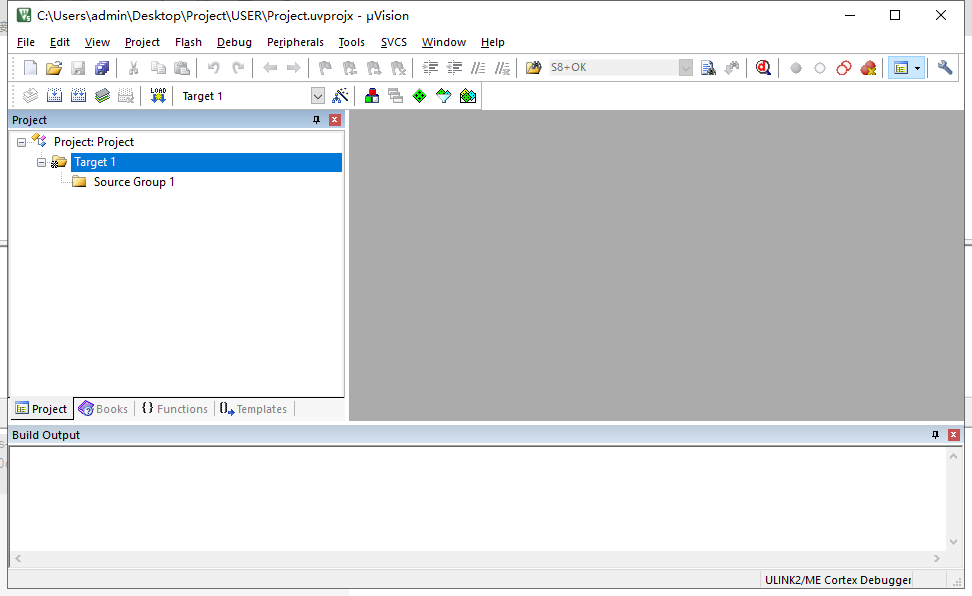The image size is (972, 596).
Task: Open Manage Run-Time Environment green diamond icon
Action: (420, 96)
